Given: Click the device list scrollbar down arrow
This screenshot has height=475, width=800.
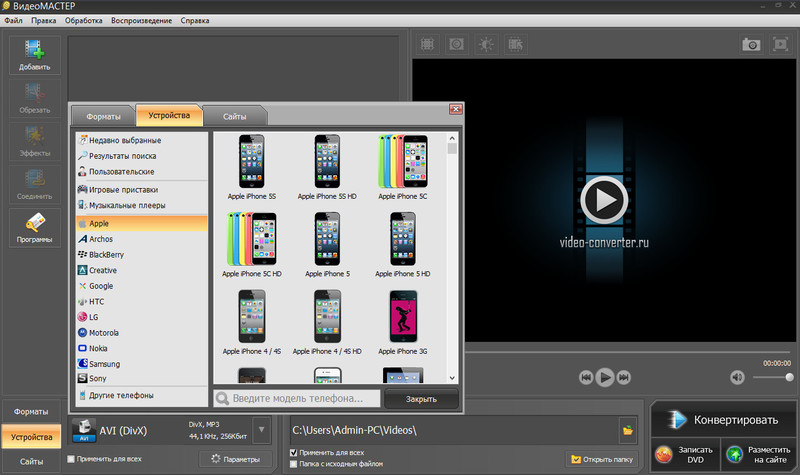Looking at the screenshot, I should coord(452,378).
